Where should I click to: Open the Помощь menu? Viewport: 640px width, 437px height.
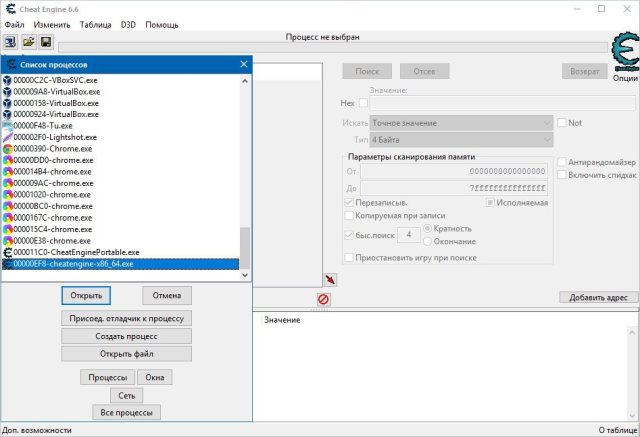coord(162,23)
